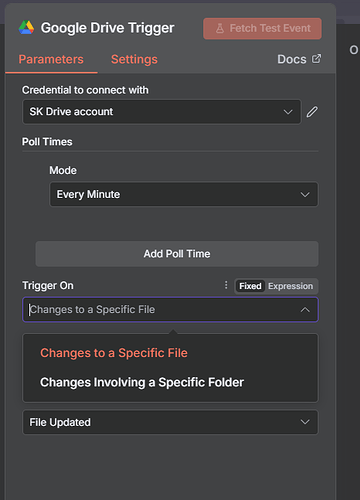Choose Changes Involving a Specific Folder option
The image size is (360, 500).
(142, 382)
